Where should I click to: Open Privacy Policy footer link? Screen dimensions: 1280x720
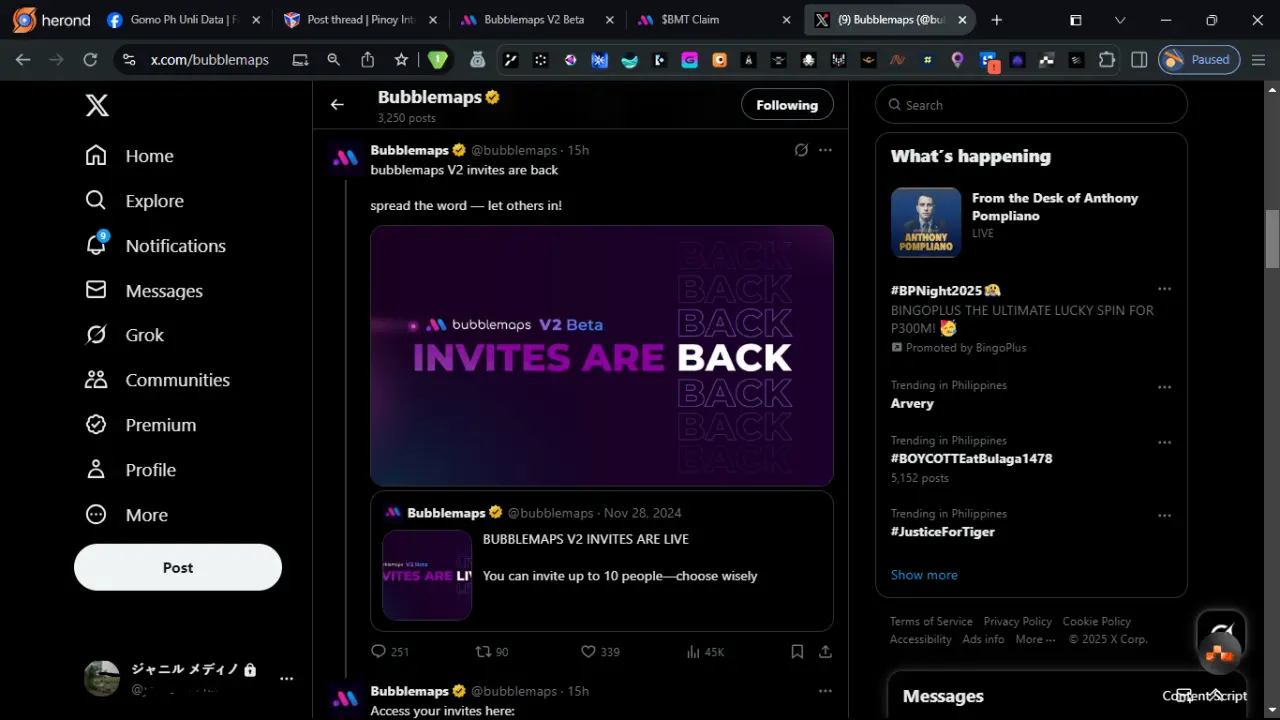click(1017, 622)
